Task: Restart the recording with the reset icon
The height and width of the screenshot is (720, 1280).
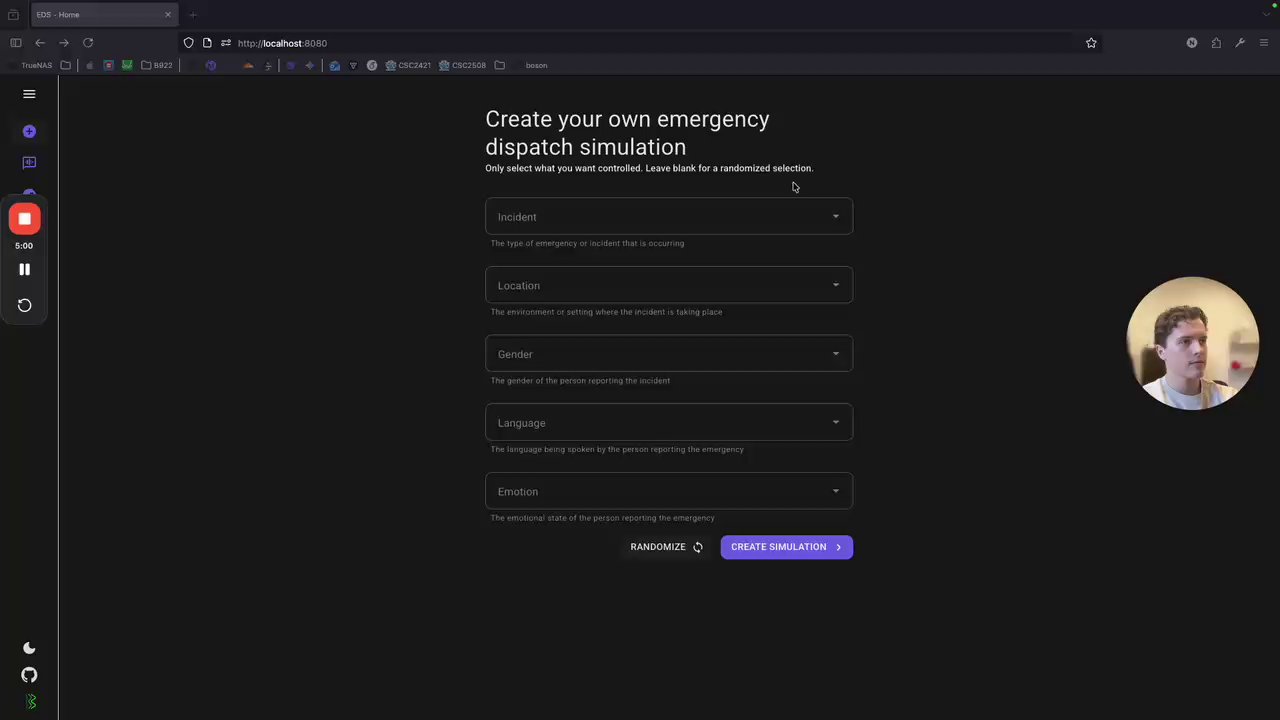Action: coord(25,305)
